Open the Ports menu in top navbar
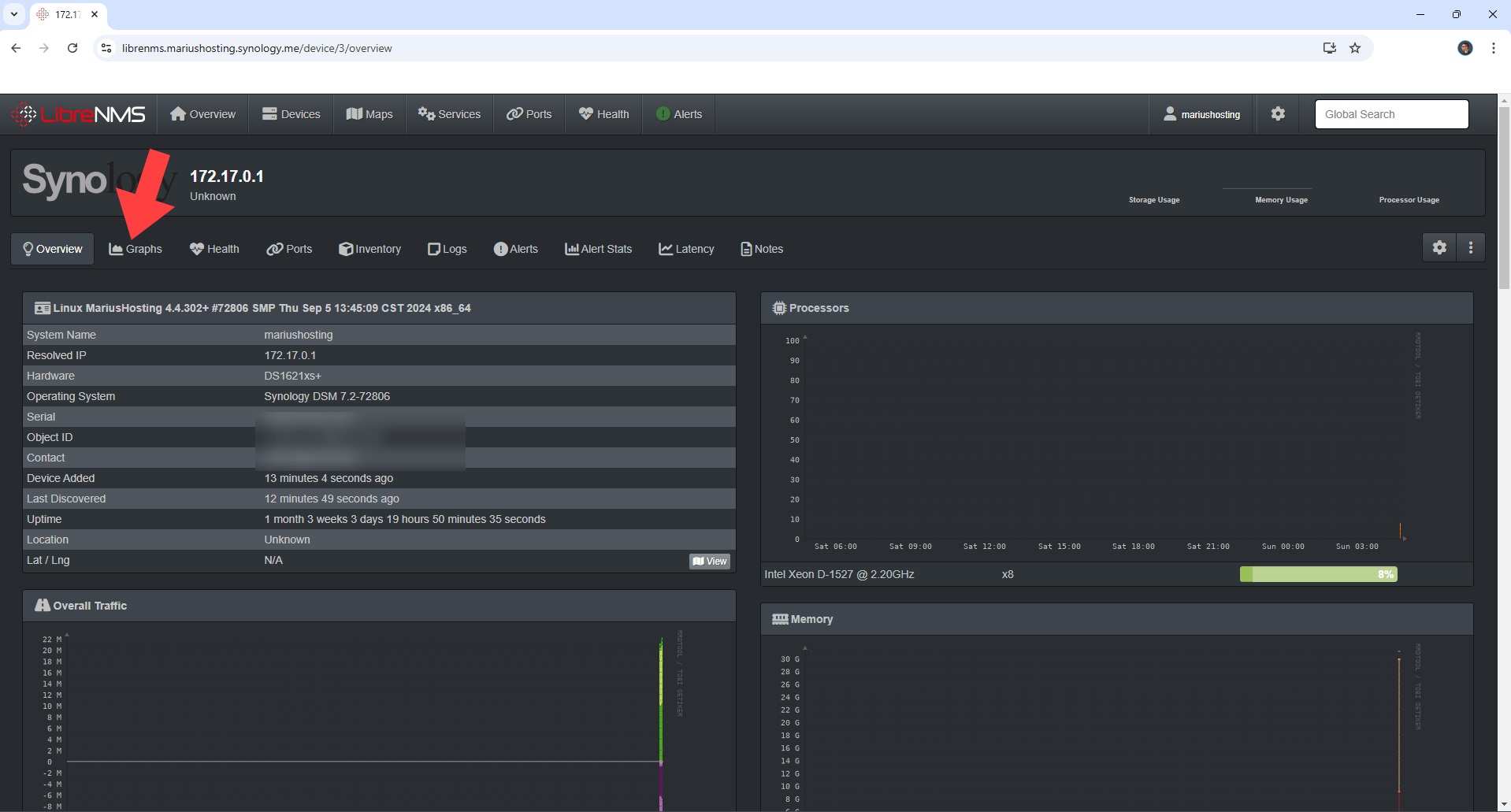Screen dimensions: 1511x812 [x=529, y=114]
